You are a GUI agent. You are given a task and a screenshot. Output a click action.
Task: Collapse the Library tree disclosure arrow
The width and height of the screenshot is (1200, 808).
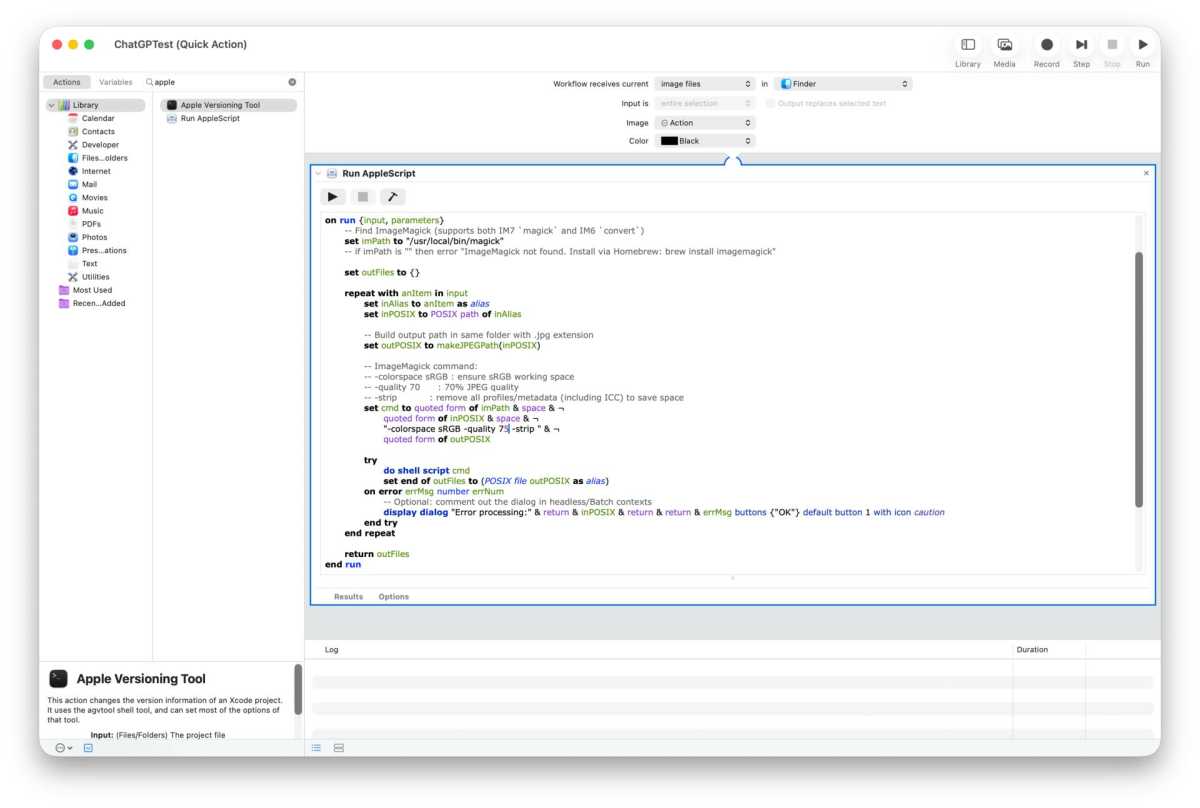51,105
